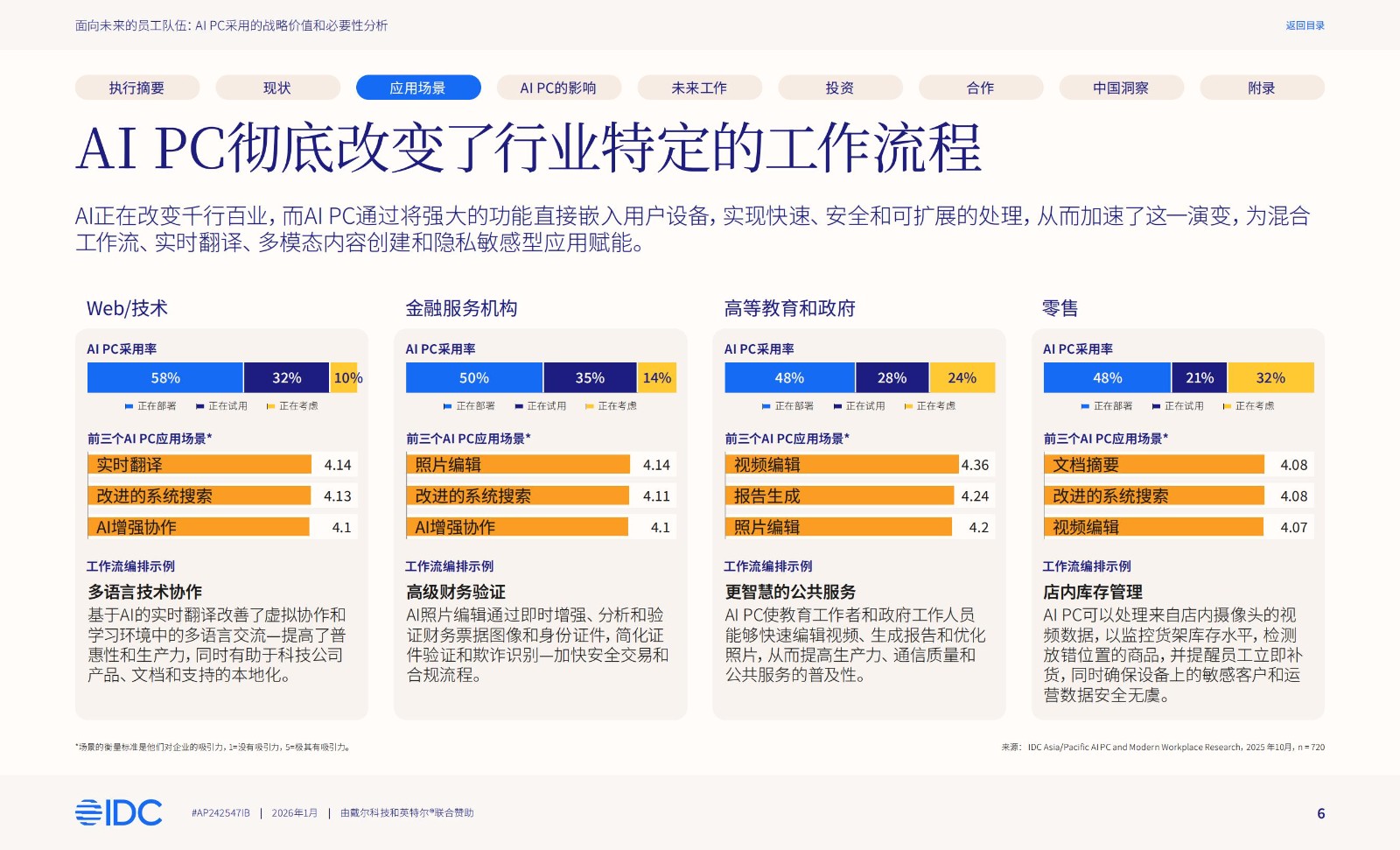Viewport: 1400px width, 850px height.
Task: Click the 35% dark blue bar in 金融服务机构
Action: click(x=590, y=378)
